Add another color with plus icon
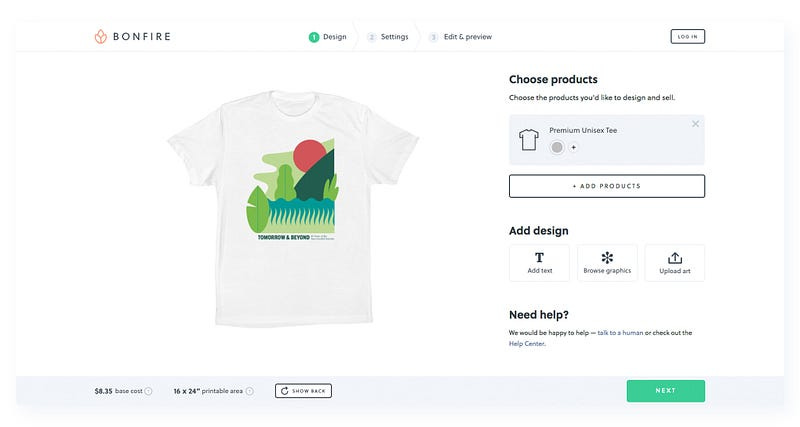Image resolution: width=800 pixels, height=427 pixels. point(573,147)
